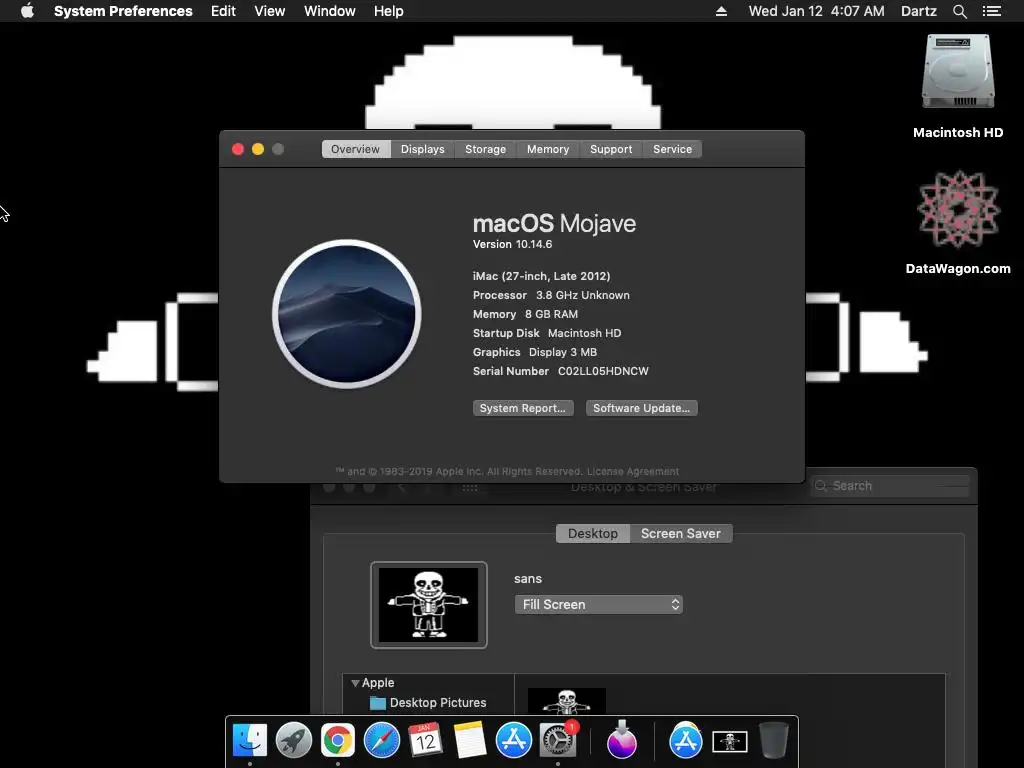Select the Desktop Pictures folder row

[x=428, y=703]
